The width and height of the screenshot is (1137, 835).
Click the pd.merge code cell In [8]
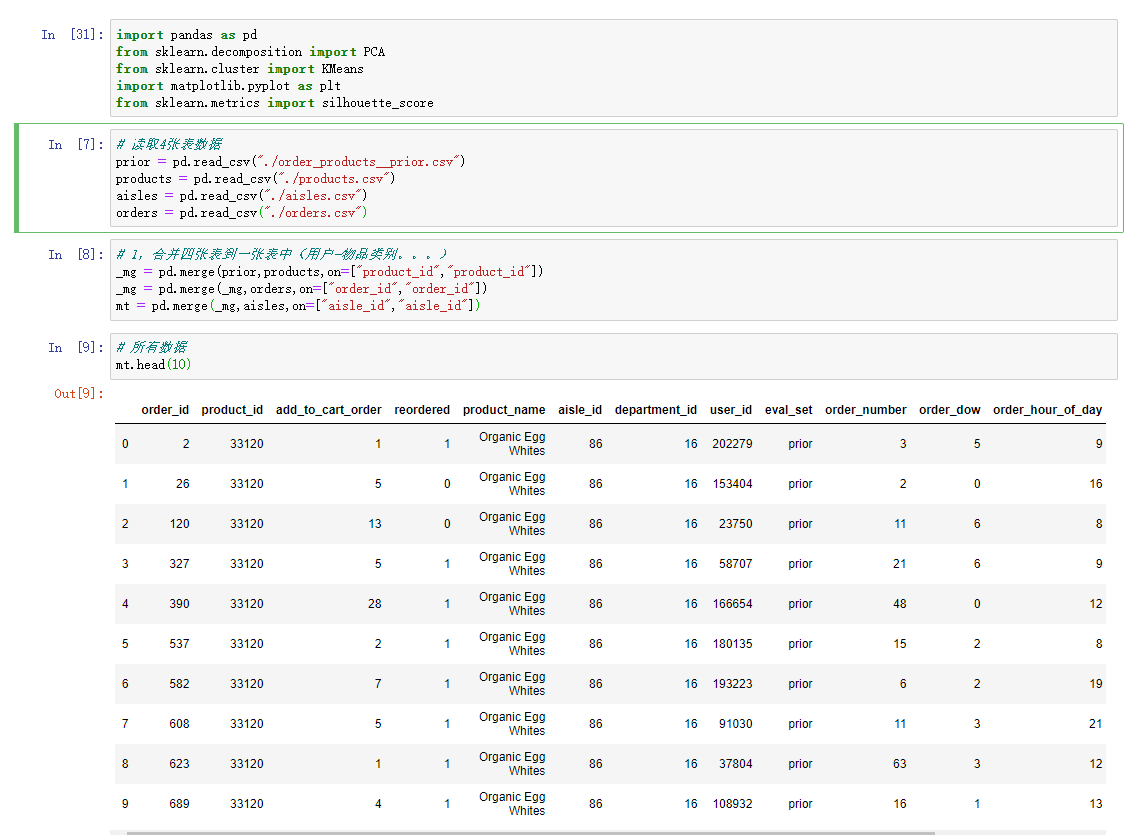[613, 280]
